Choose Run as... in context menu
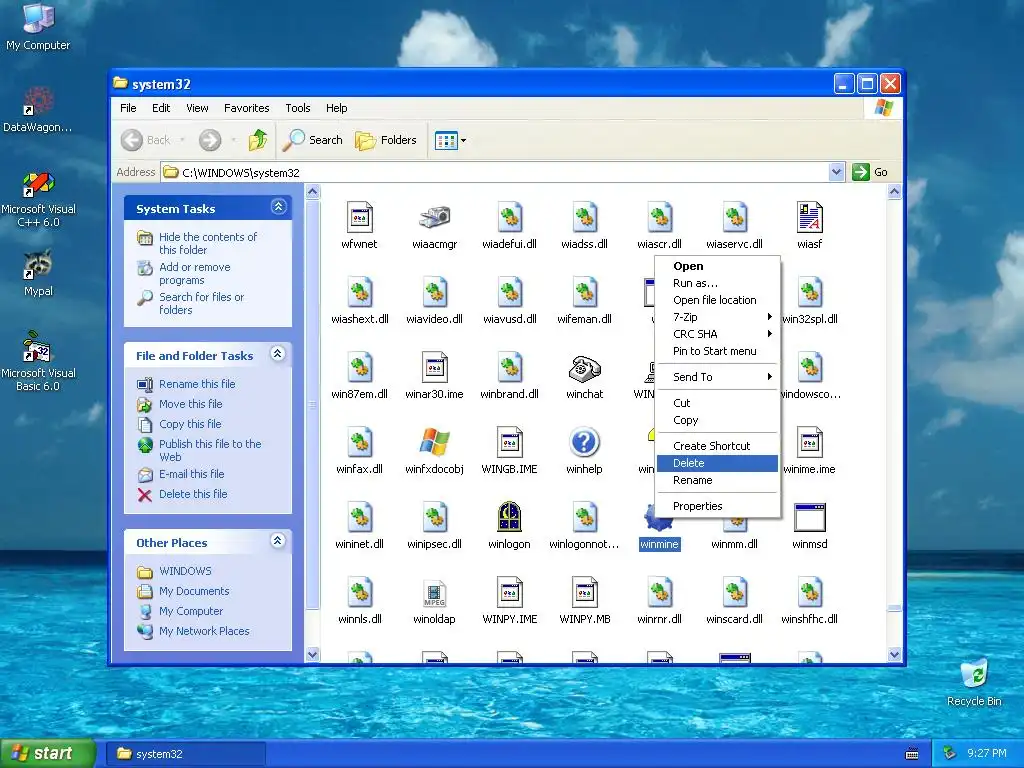 [717, 283]
